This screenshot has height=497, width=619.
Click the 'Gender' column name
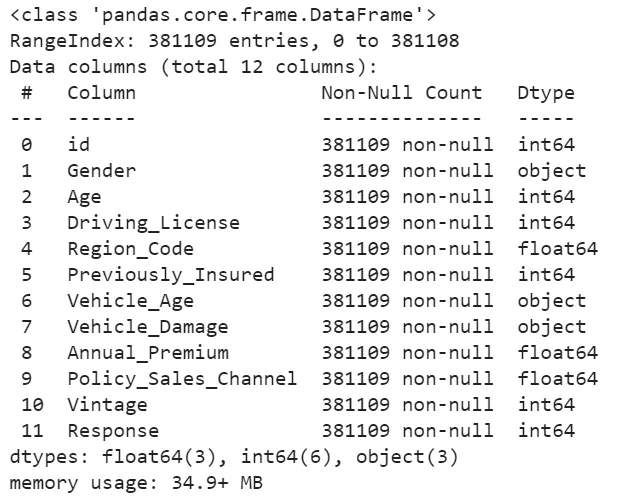pyautogui.click(x=101, y=171)
